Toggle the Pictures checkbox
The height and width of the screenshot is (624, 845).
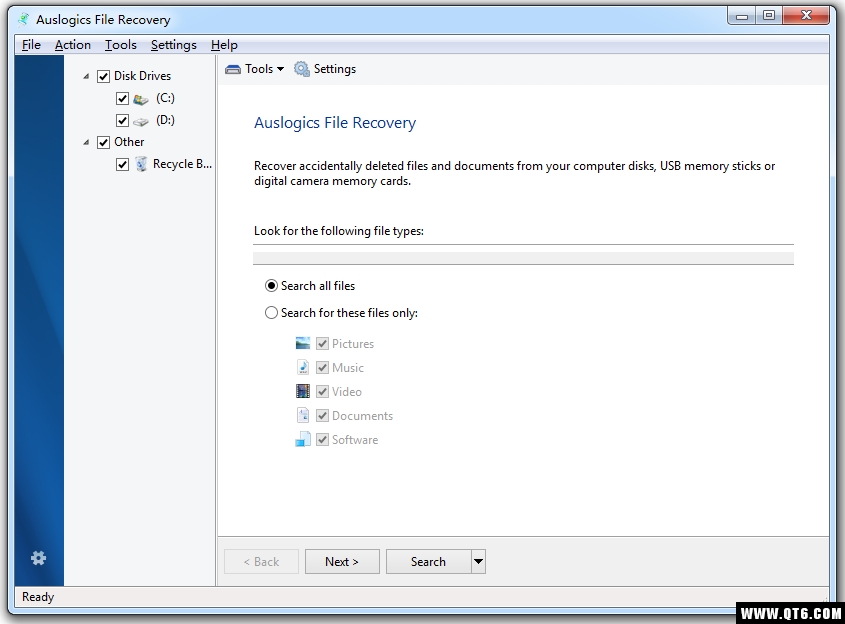click(322, 343)
